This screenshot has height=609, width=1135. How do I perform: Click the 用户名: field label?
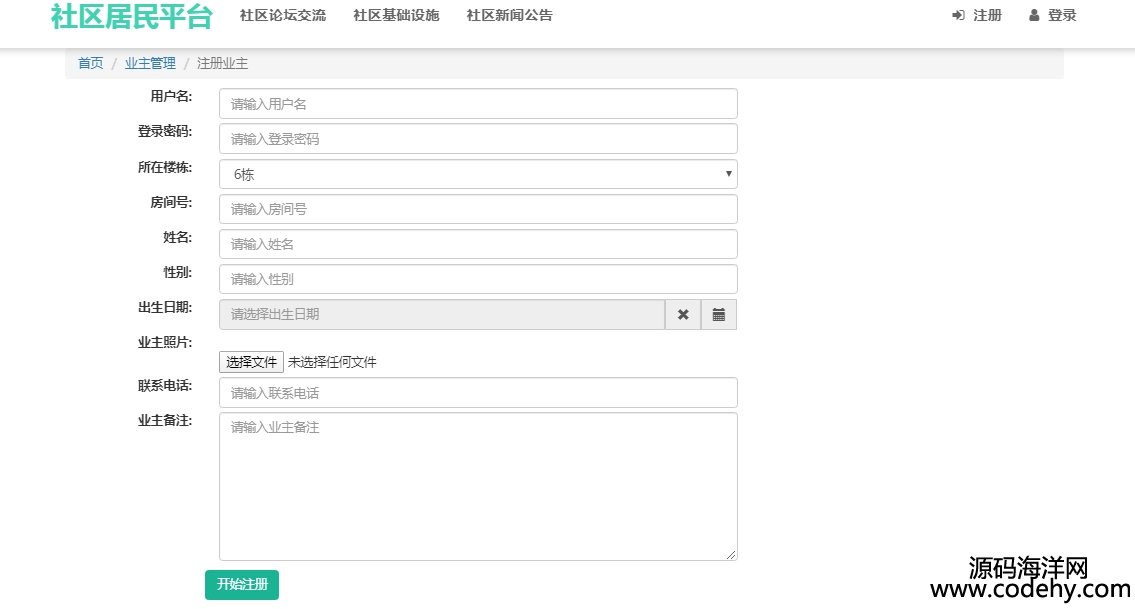171,96
